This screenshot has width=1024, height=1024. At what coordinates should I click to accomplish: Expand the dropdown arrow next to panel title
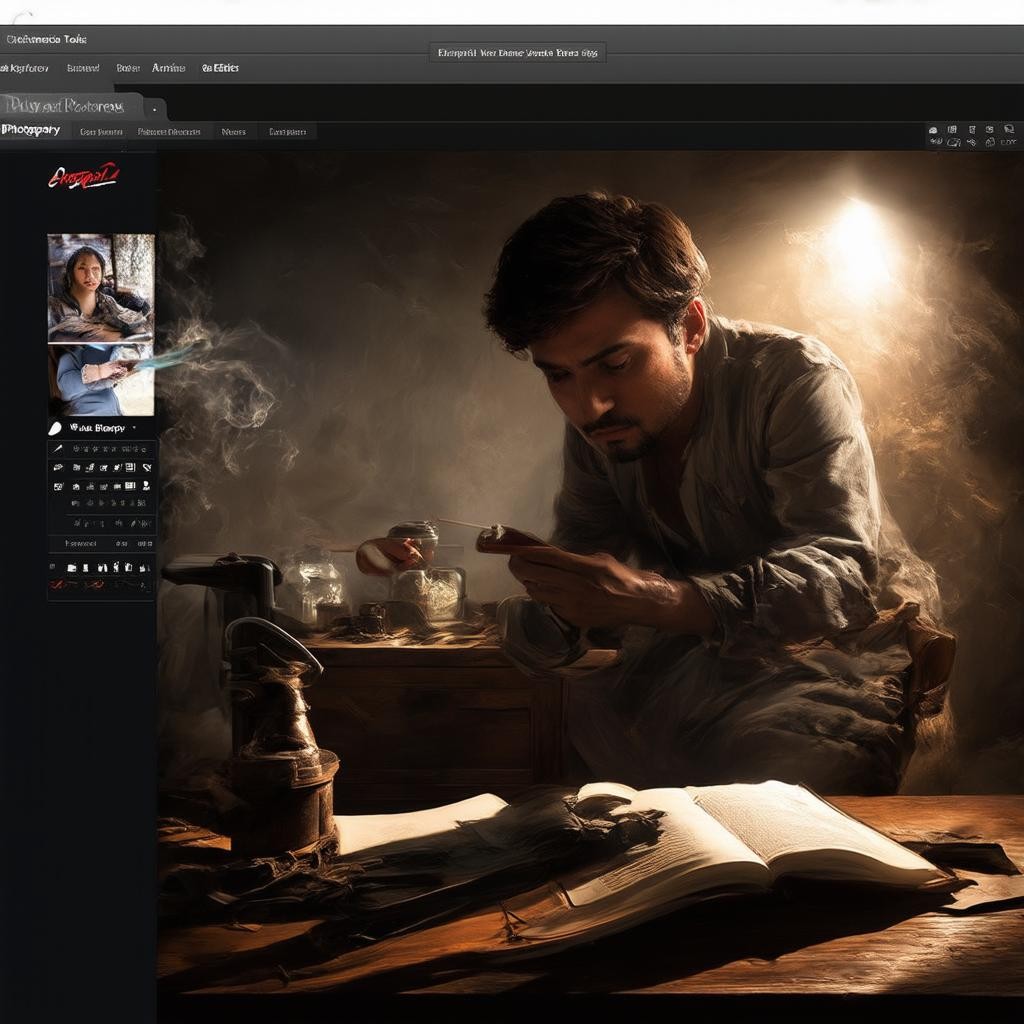pos(134,427)
